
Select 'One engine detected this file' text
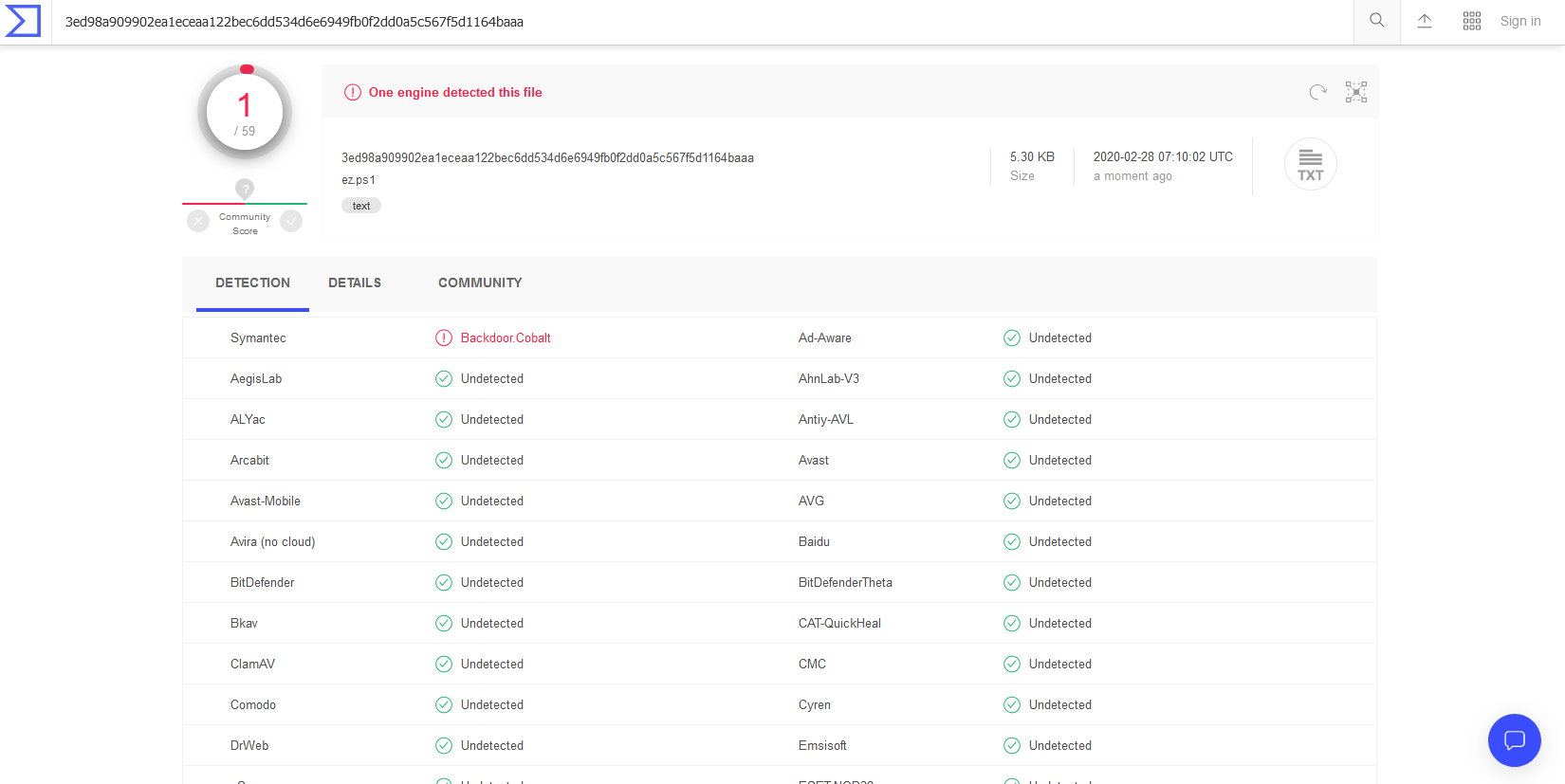pyautogui.click(x=455, y=92)
